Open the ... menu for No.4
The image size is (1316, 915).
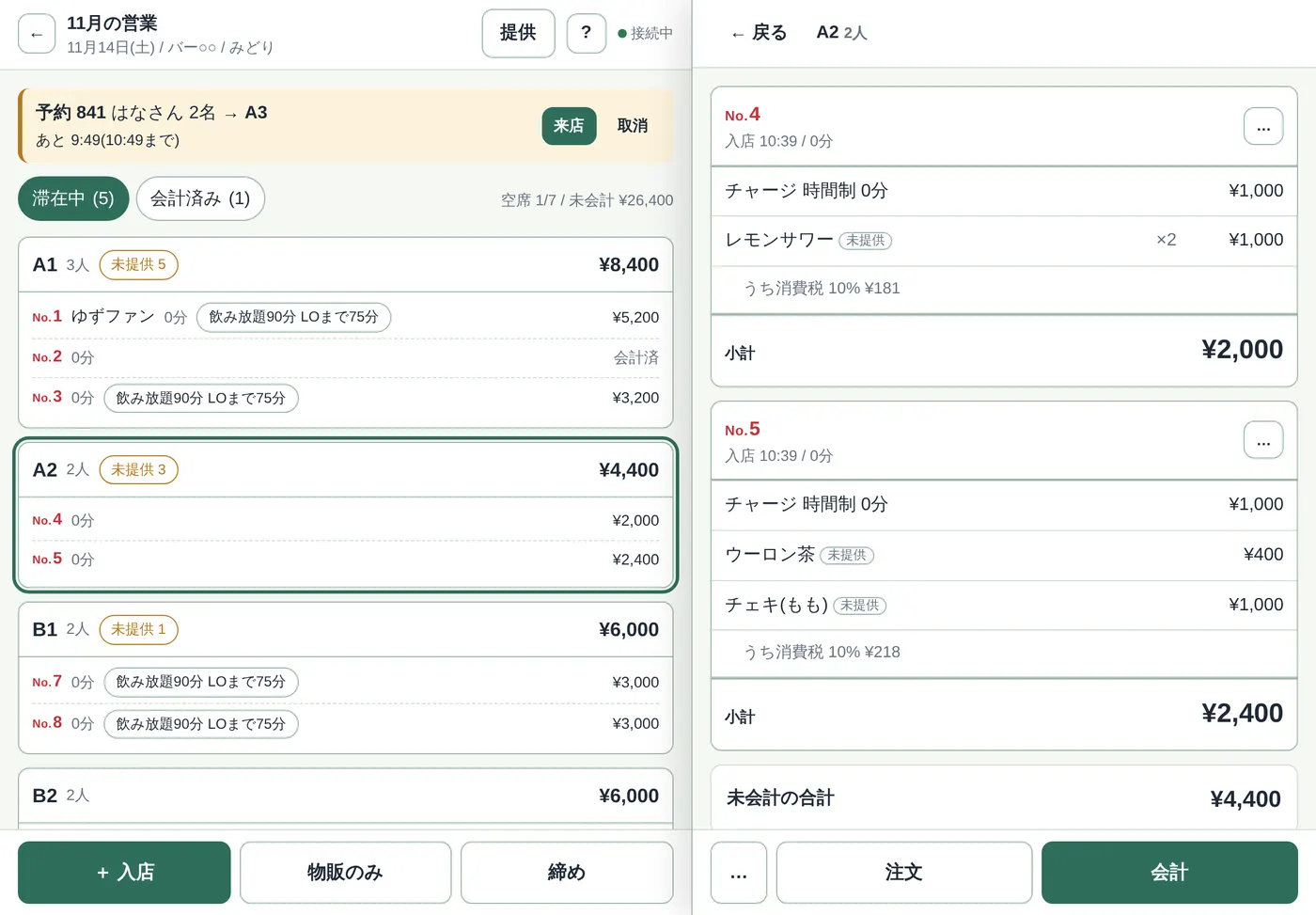click(1263, 126)
